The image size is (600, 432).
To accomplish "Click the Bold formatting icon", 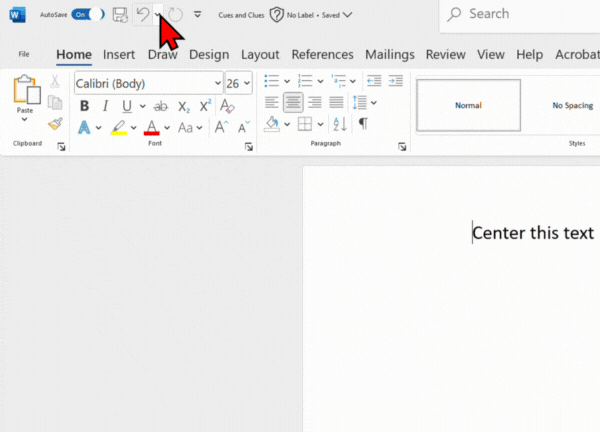I will [x=85, y=106].
